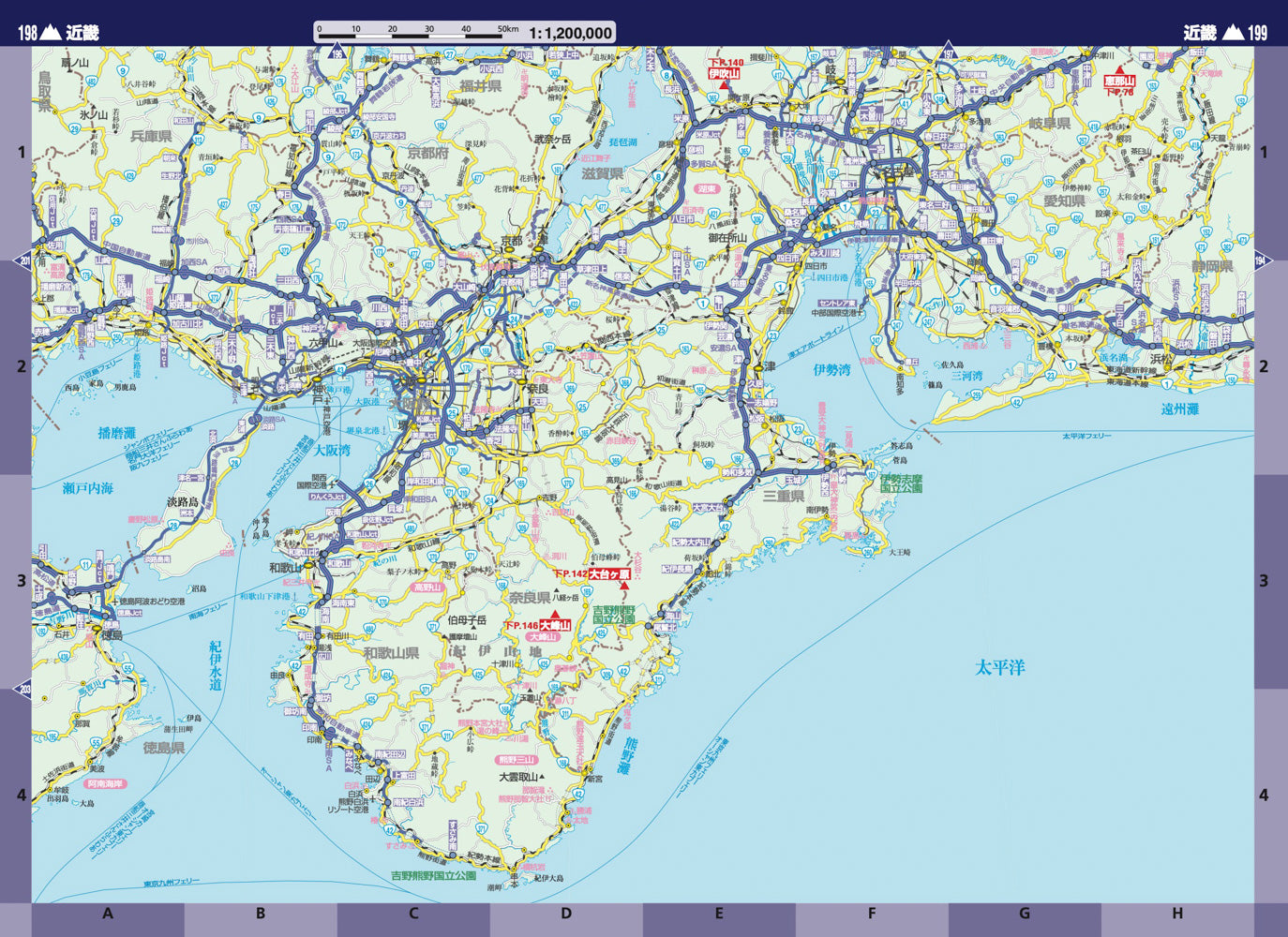The width and height of the screenshot is (1288, 937).
Task: Follow the page 201 arrow marker
Action: click(x=22, y=260)
